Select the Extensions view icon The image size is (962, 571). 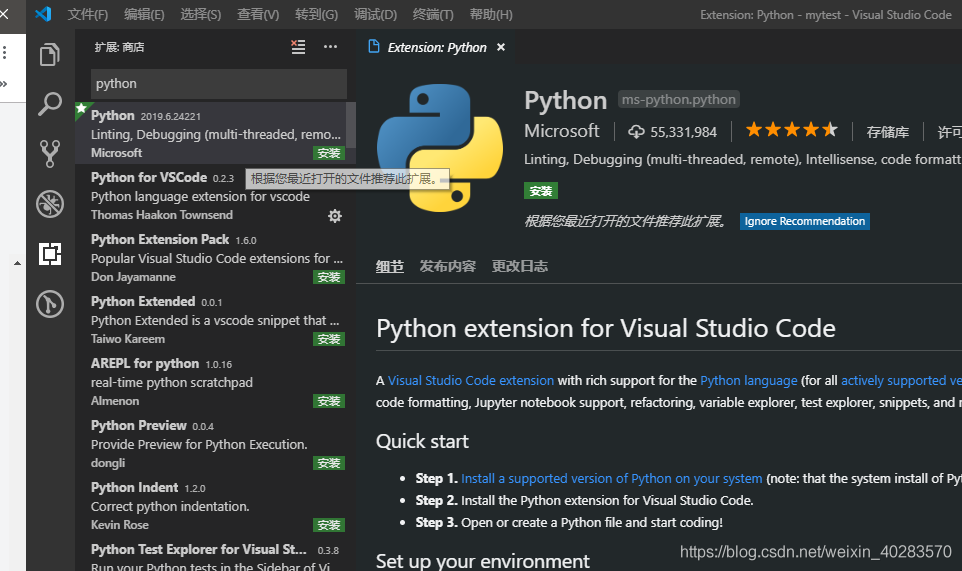tap(49, 254)
